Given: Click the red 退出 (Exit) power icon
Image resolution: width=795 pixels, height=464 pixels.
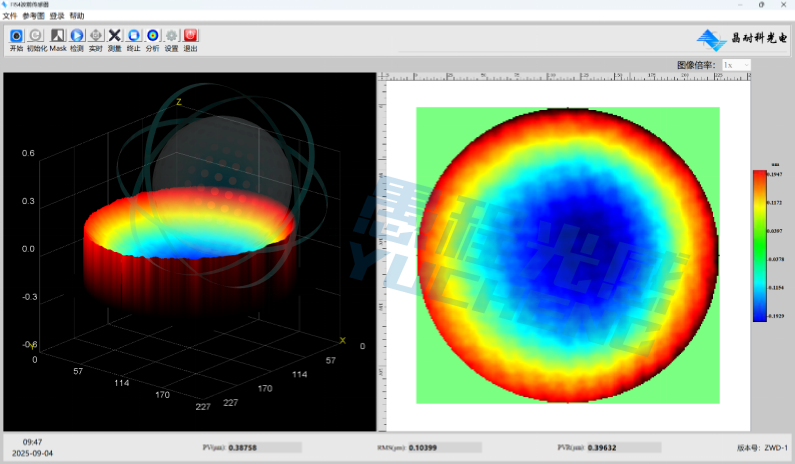Looking at the screenshot, I should click(x=190, y=35).
